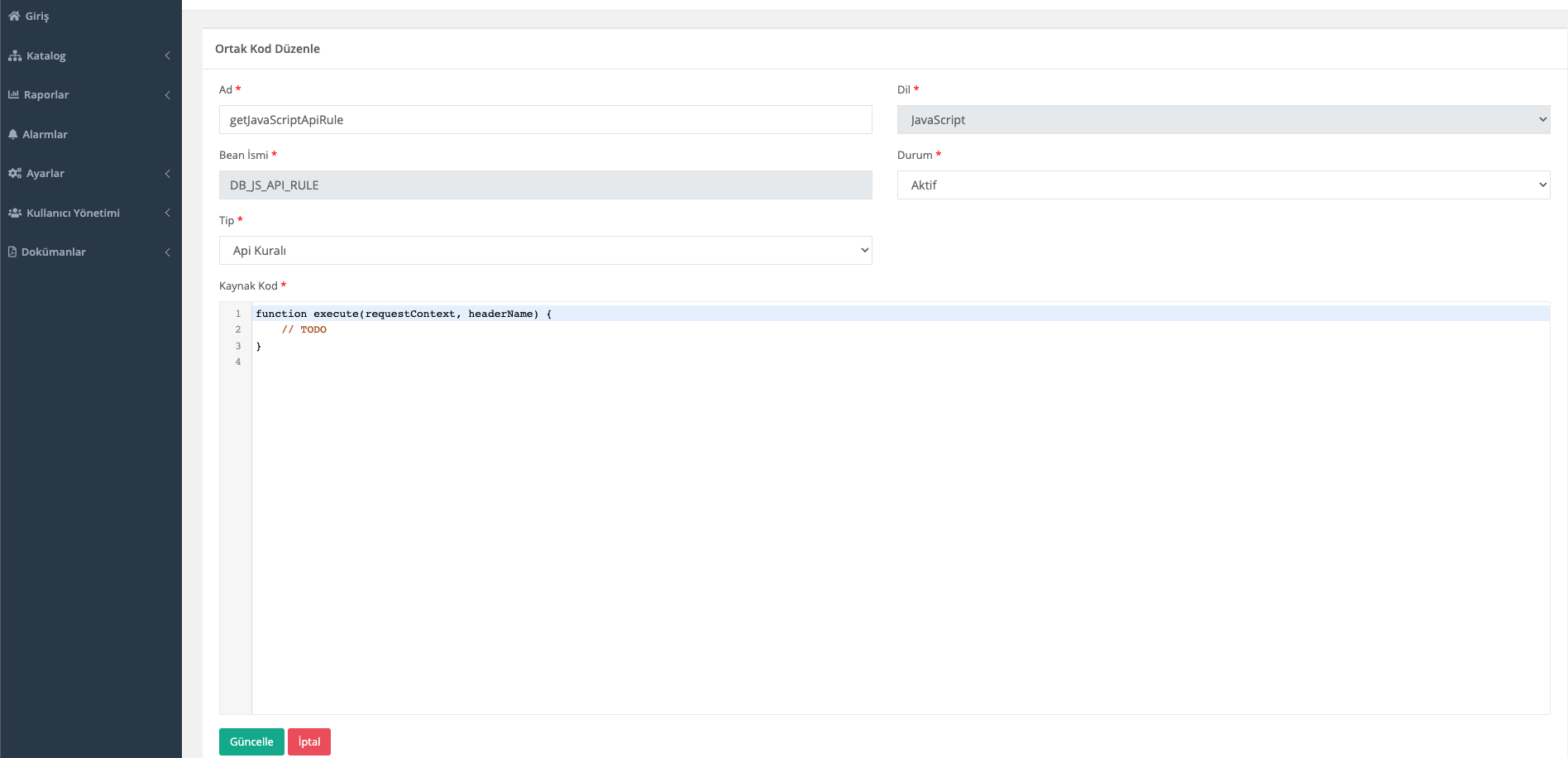Open the Tip Api Kuralı dropdown
This screenshot has width=1568, height=758.
[545, 250]
